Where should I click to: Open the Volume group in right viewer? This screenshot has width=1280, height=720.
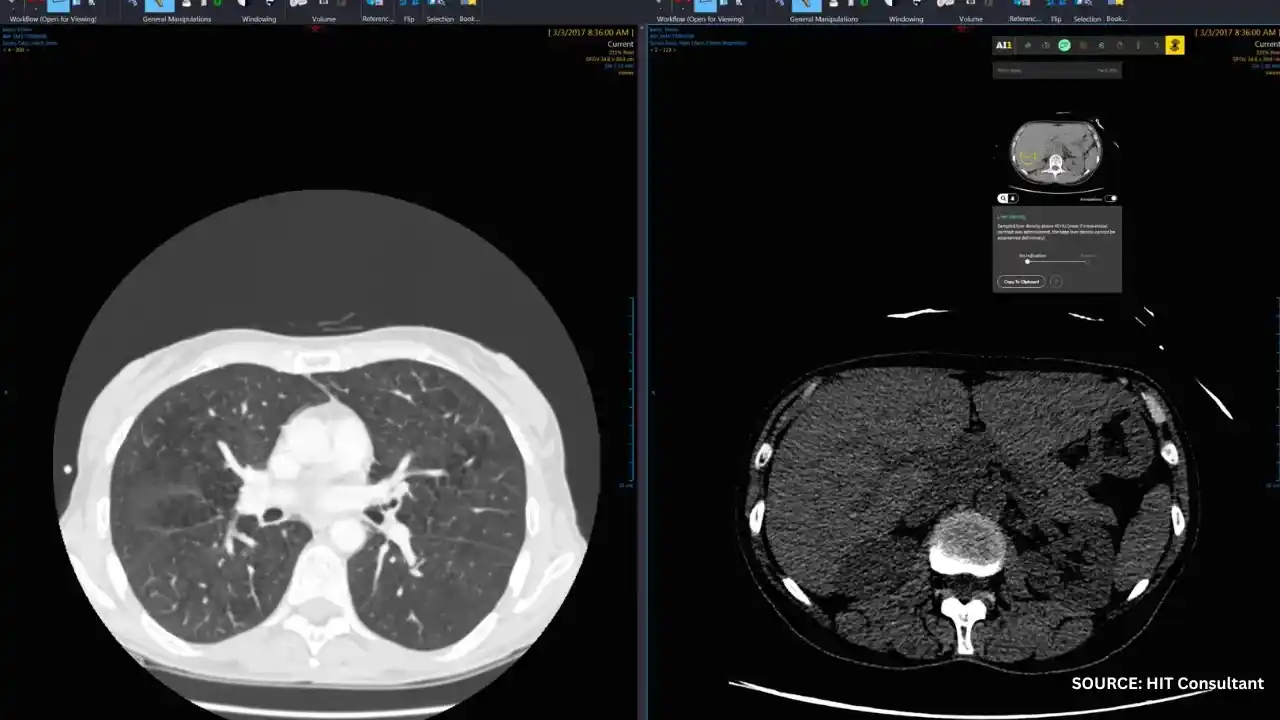click(x=971, y=19)
